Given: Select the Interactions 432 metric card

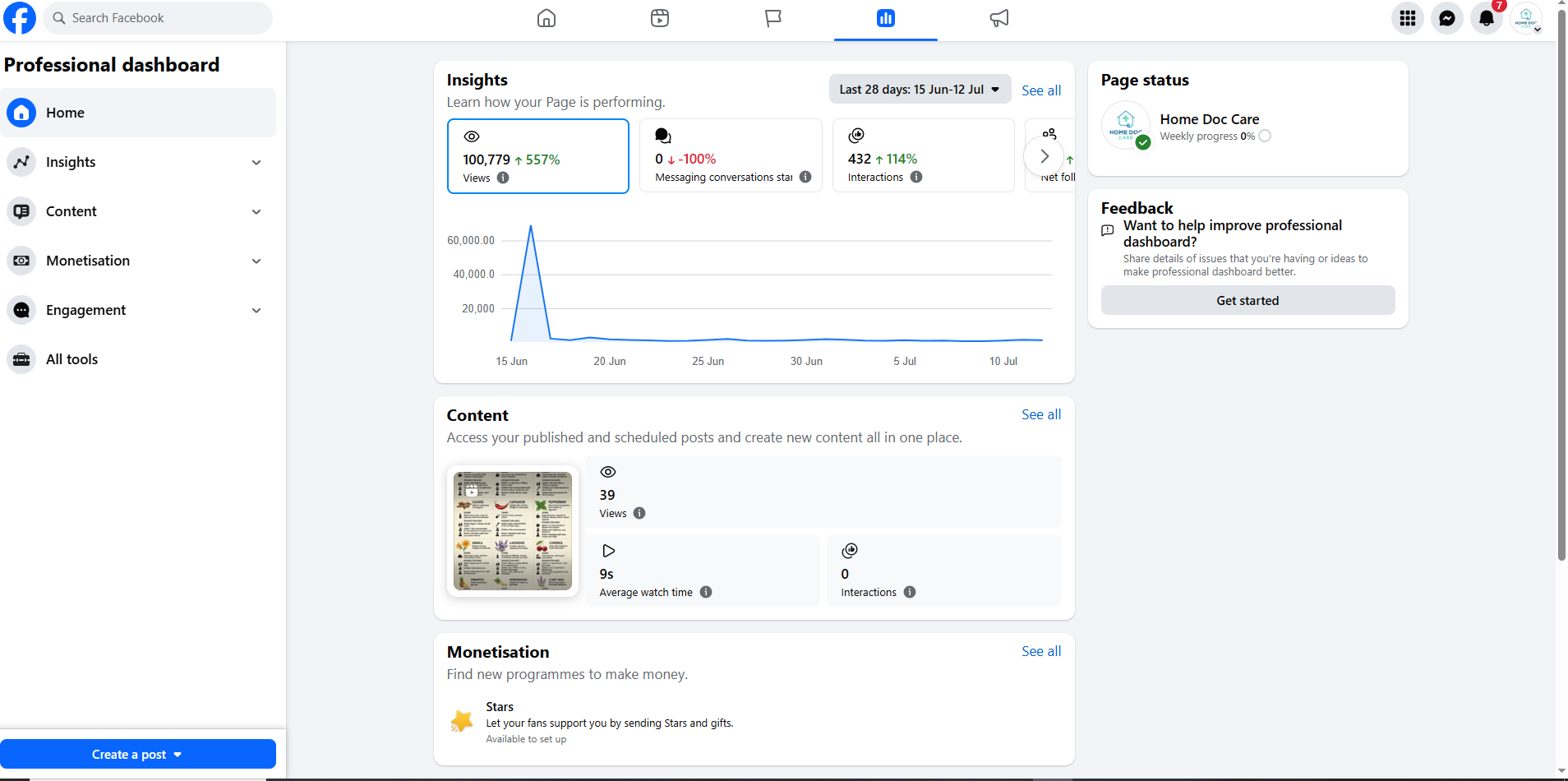Looking at the screenshot, I should [x=924, y=156].
